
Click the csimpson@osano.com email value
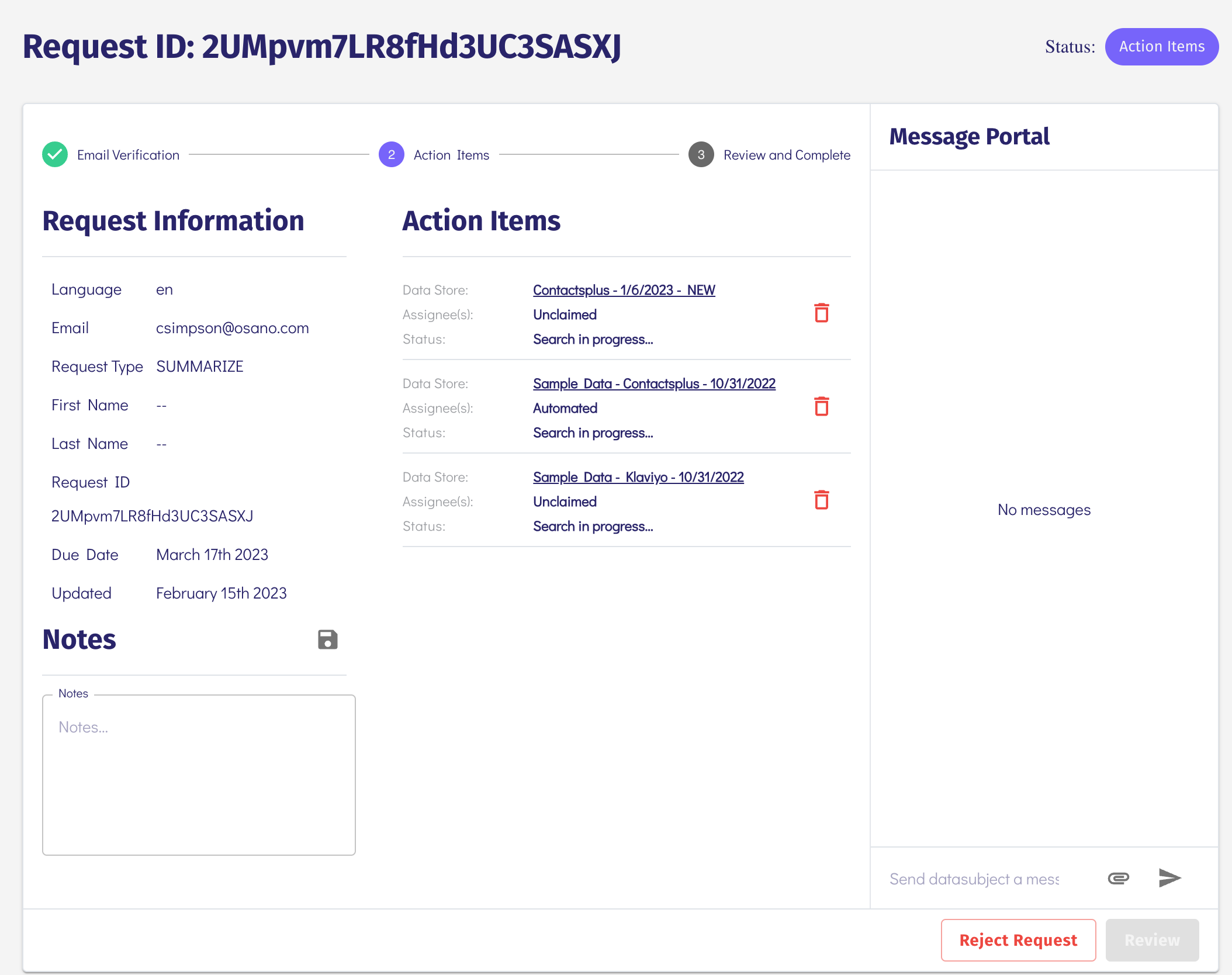[x=232, y=328]
